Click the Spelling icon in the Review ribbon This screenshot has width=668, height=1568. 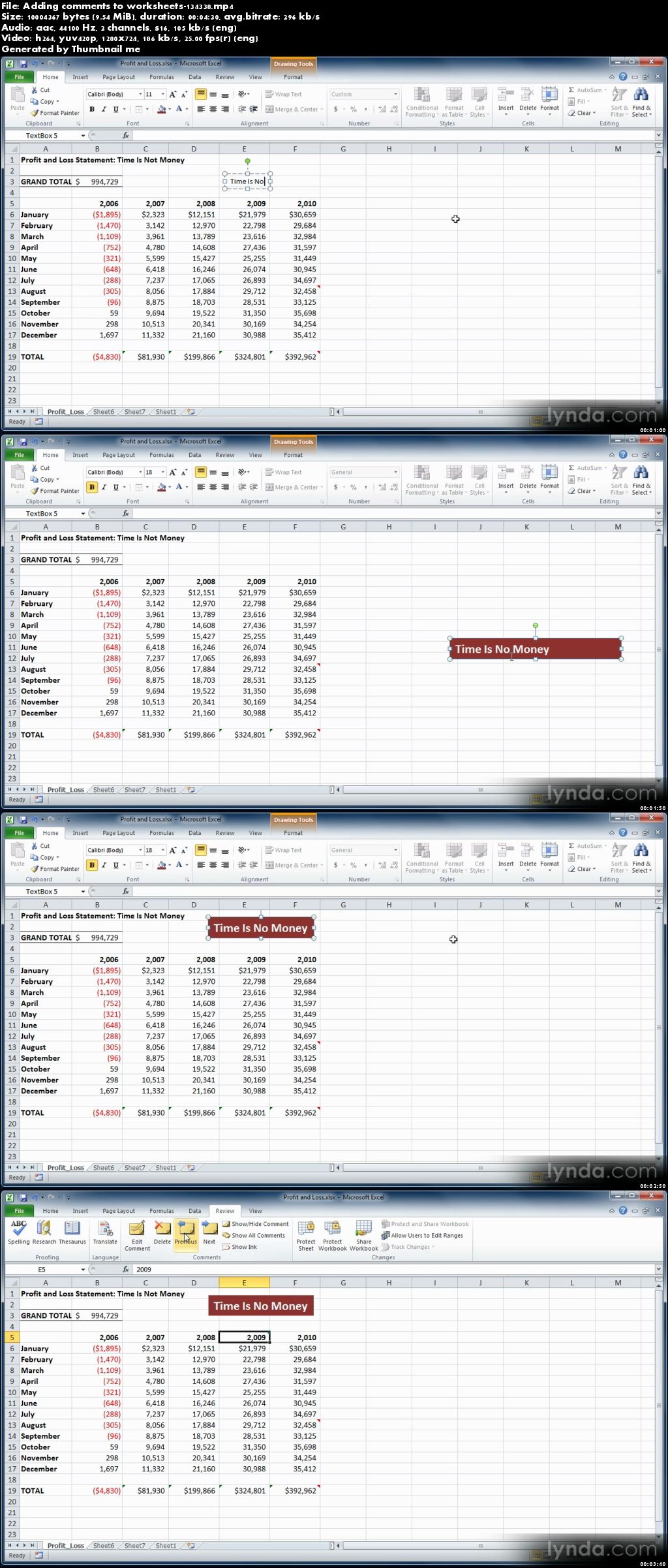(x=18, y=1234)
